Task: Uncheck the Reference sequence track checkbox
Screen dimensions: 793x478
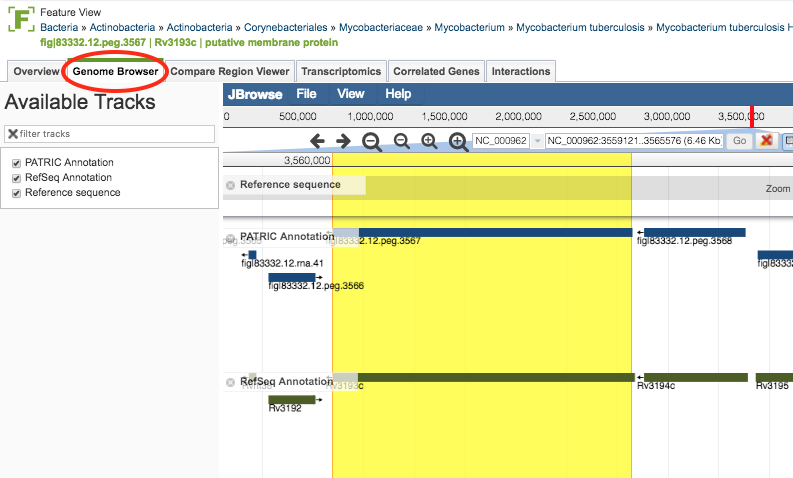Action: [16, 193]
